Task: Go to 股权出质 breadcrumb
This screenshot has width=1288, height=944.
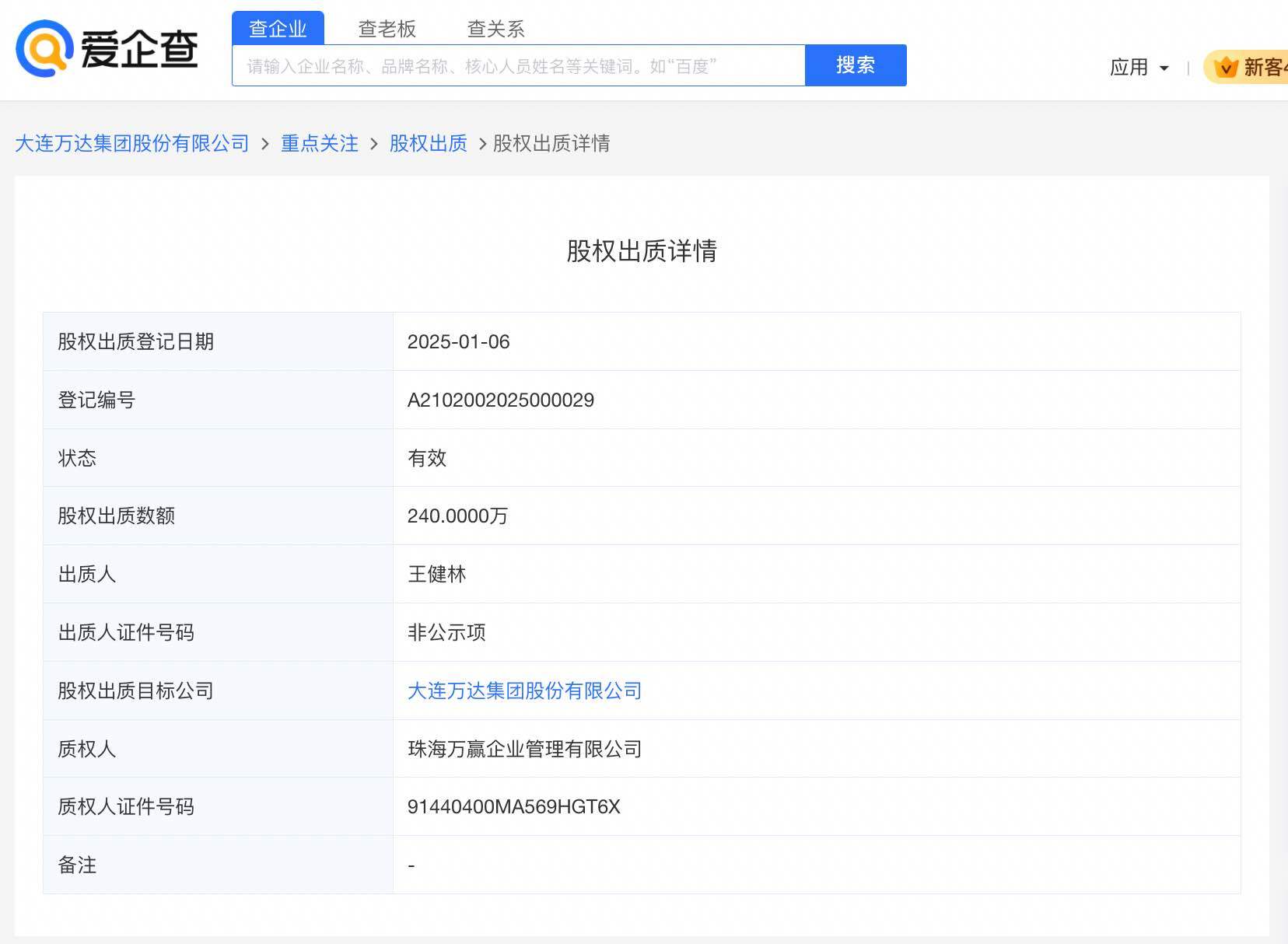Action: (429, 144)
